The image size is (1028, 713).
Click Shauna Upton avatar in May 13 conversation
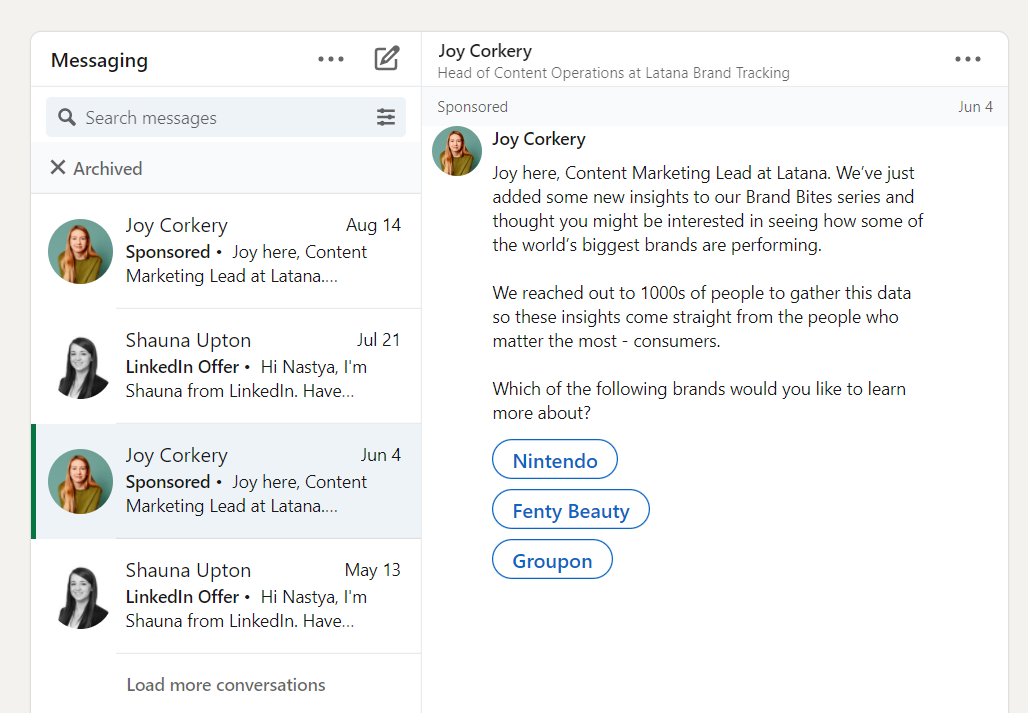[81, 596]
